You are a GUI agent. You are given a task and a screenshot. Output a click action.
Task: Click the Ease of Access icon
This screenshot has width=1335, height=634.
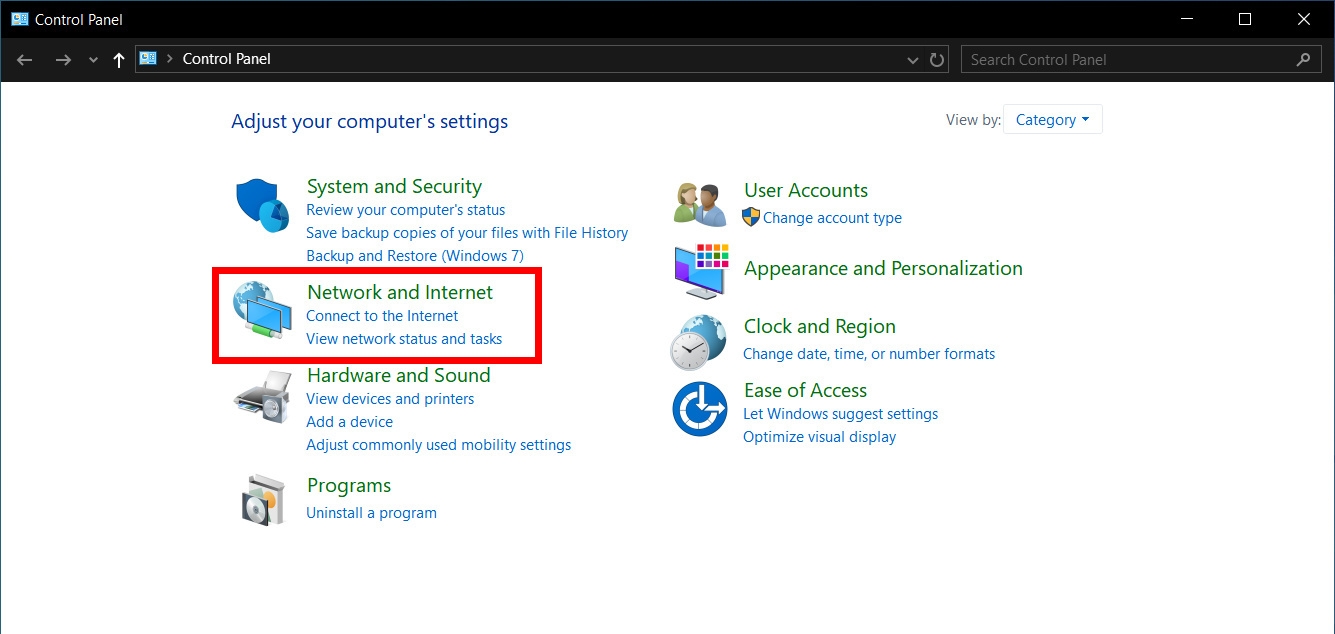click(699, 409)
